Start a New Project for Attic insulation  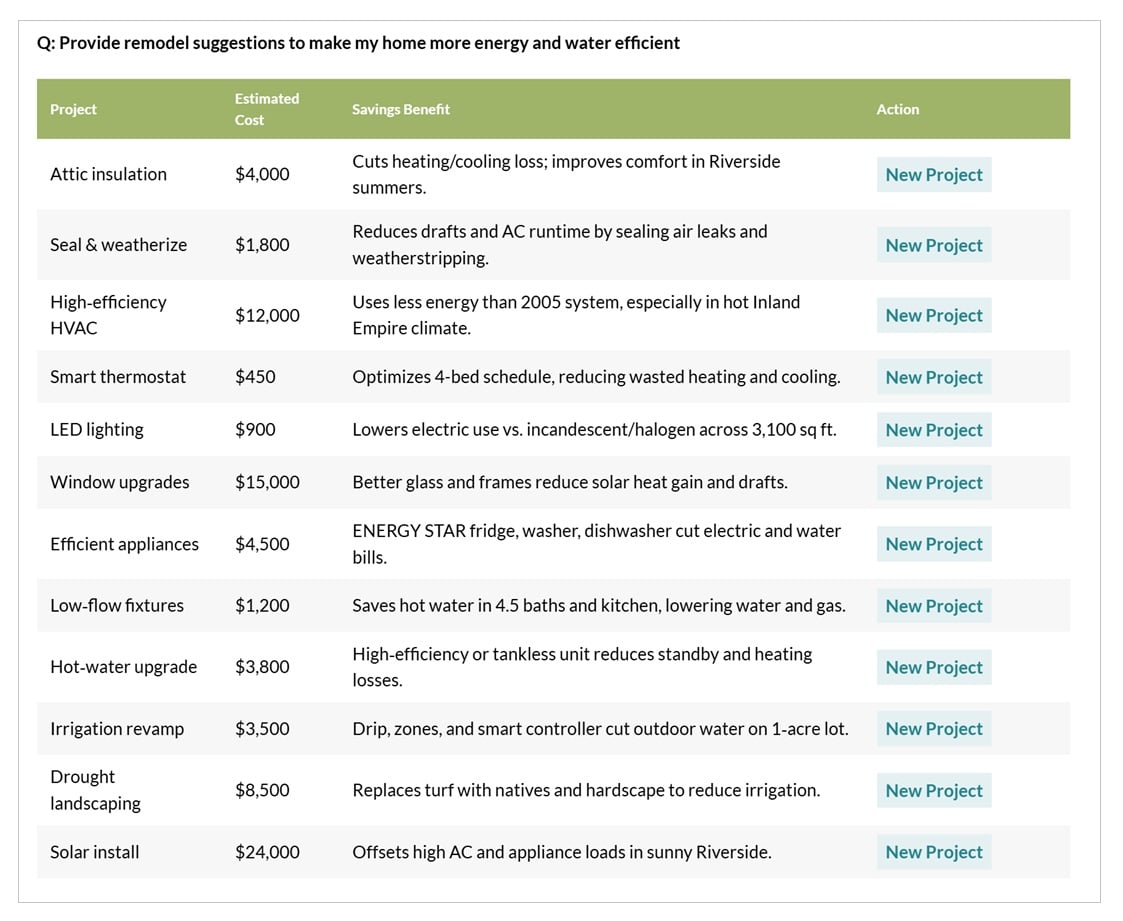[x=932, y=174]
